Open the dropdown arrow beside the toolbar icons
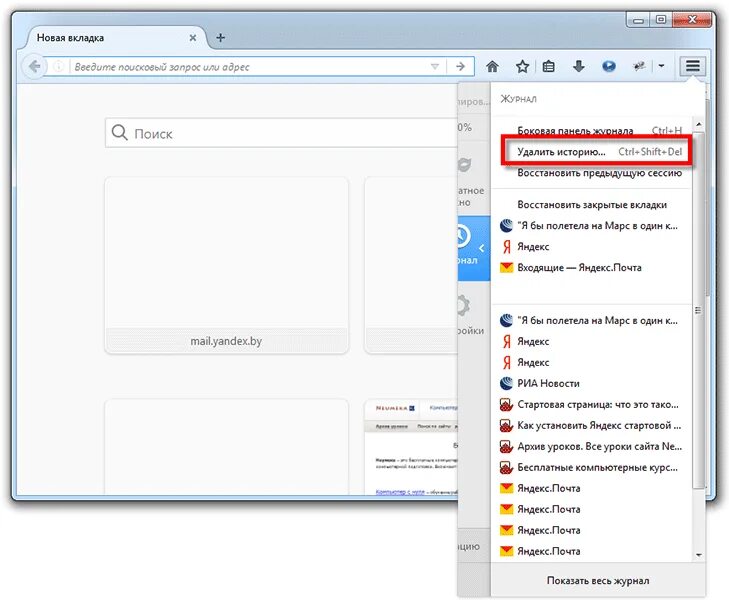This screenshot has height=600, width=729. (661, 66)
